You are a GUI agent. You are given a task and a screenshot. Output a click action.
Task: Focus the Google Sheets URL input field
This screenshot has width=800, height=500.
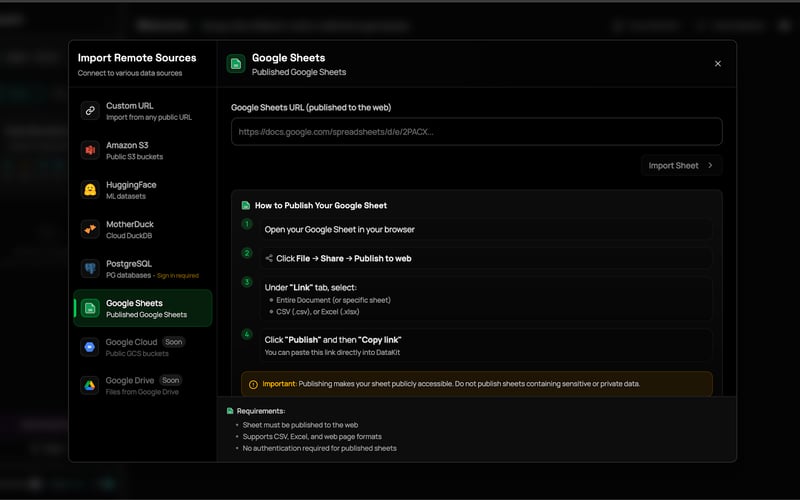[x=477, y=132]
